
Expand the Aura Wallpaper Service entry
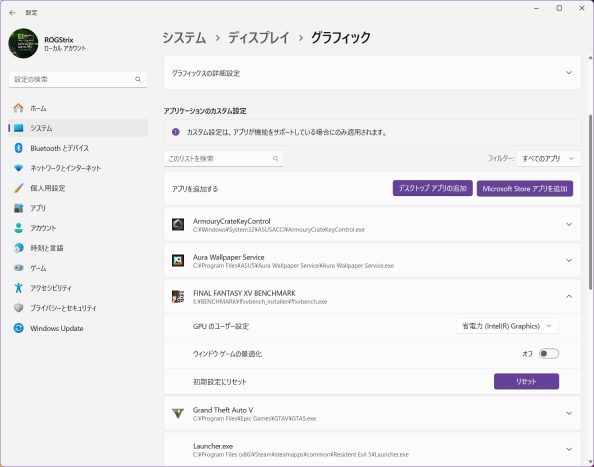tap(569, 260)
